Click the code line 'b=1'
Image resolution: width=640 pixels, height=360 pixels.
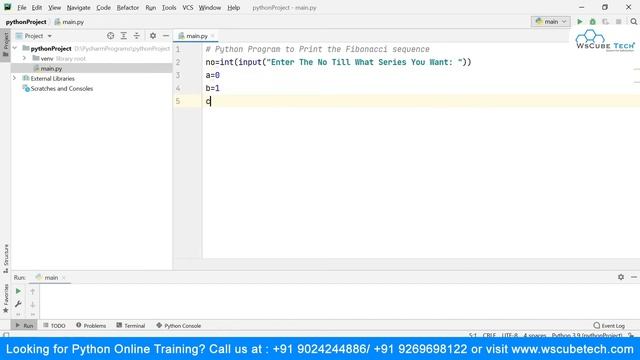click(213, 88)
